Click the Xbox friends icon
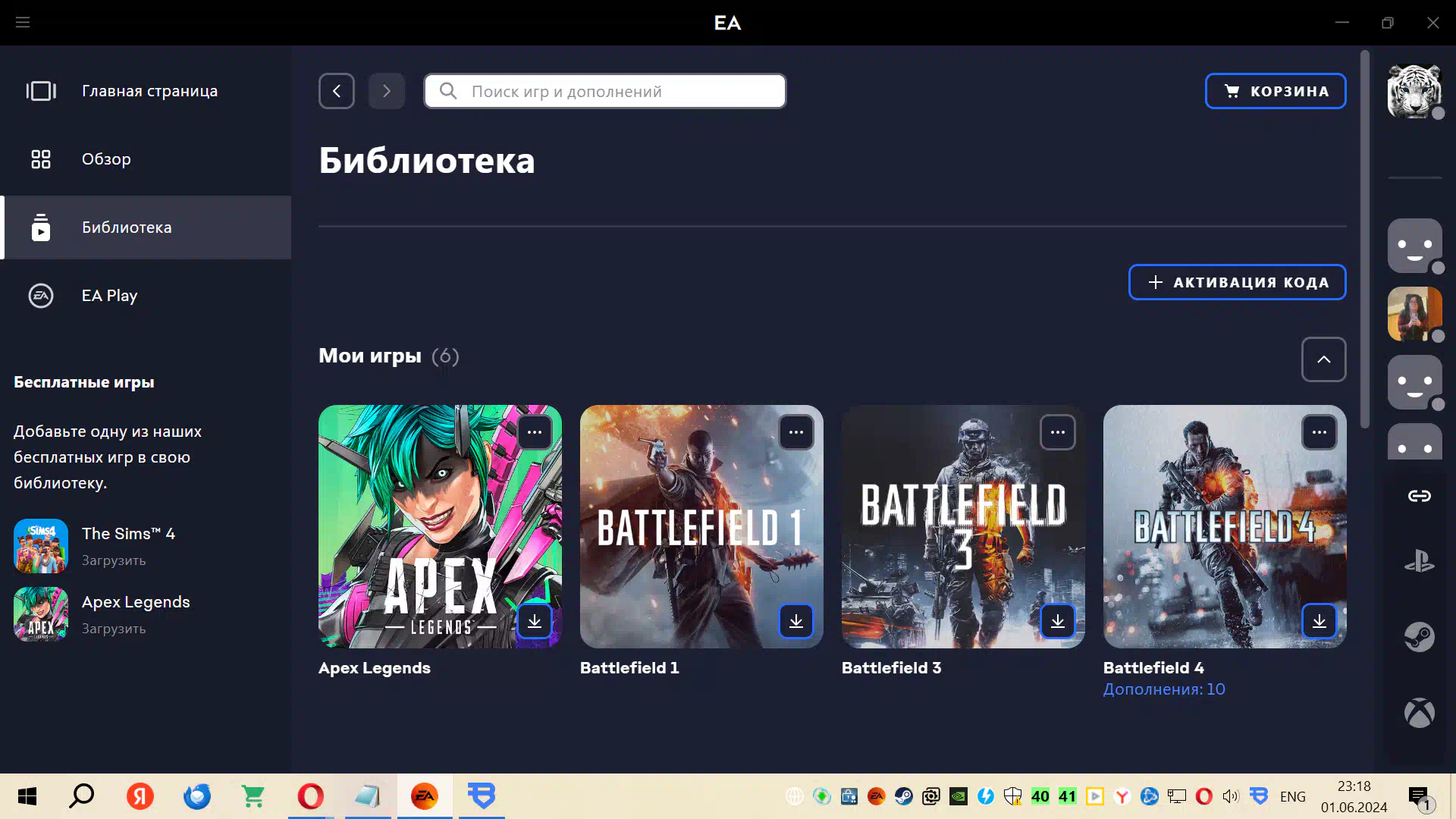The width and height of the screenshot is (1456, 819). (1419, 713)
